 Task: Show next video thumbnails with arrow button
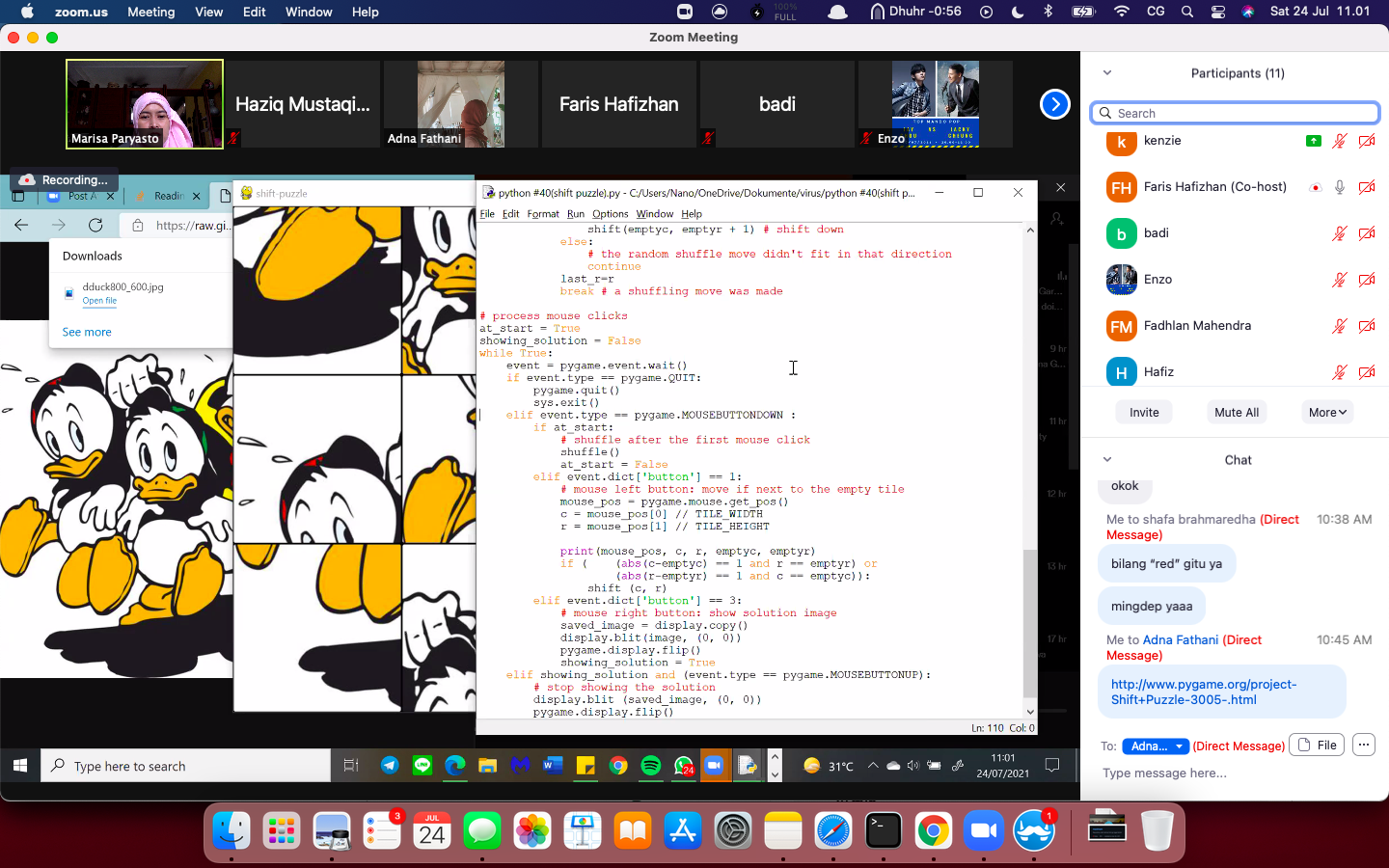[1055, 104]
